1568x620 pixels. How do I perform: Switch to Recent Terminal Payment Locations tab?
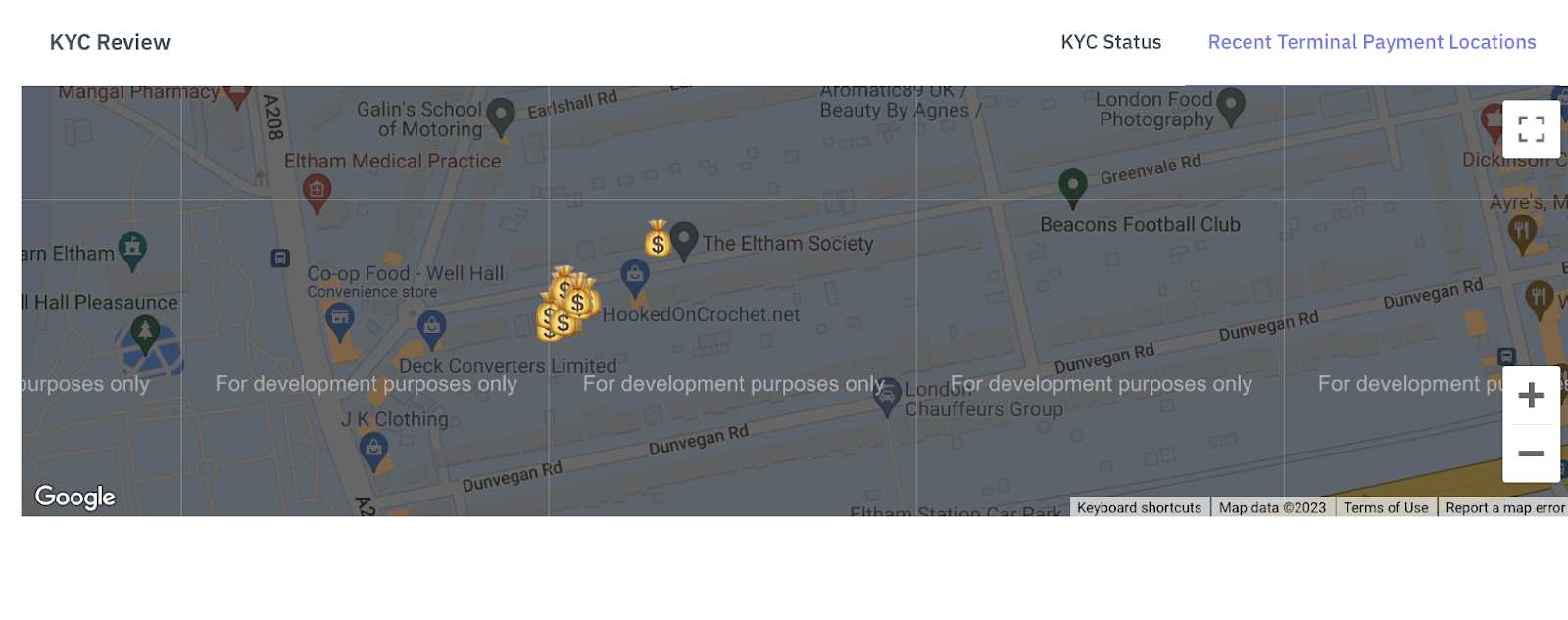(1371, 42)
